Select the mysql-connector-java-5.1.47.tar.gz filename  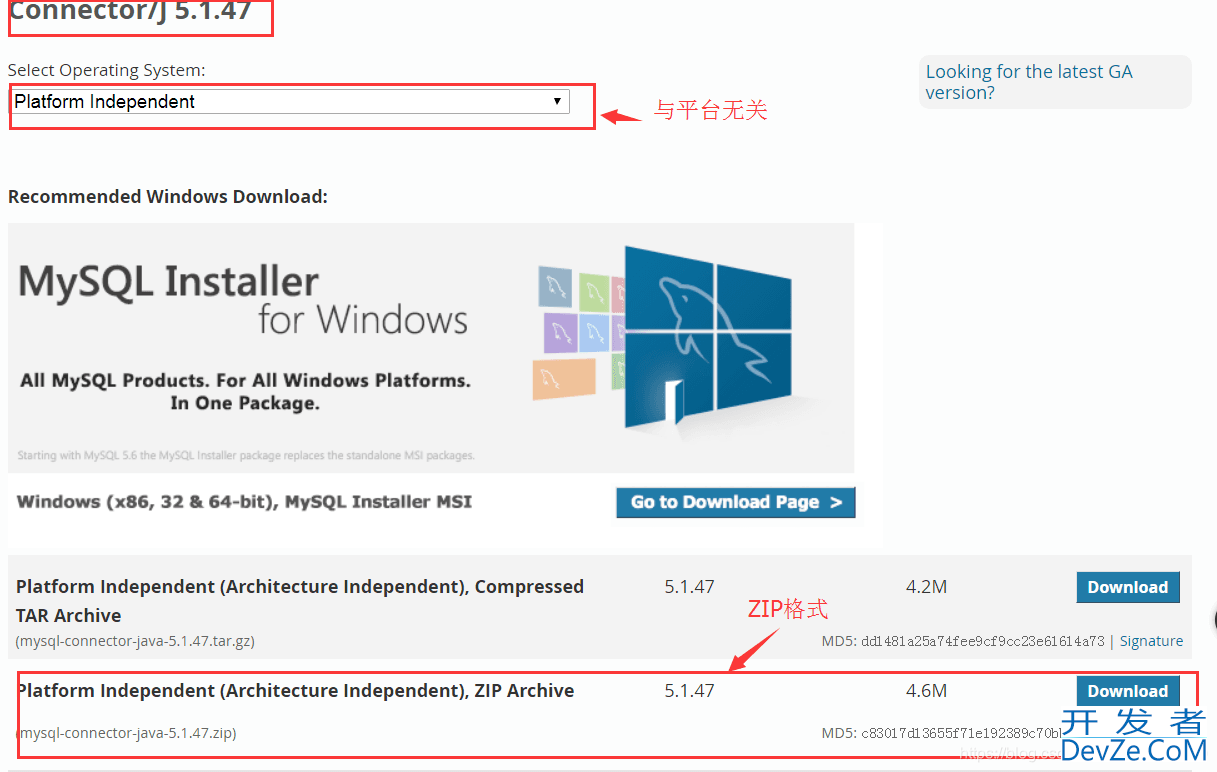(x=135, y=641)
